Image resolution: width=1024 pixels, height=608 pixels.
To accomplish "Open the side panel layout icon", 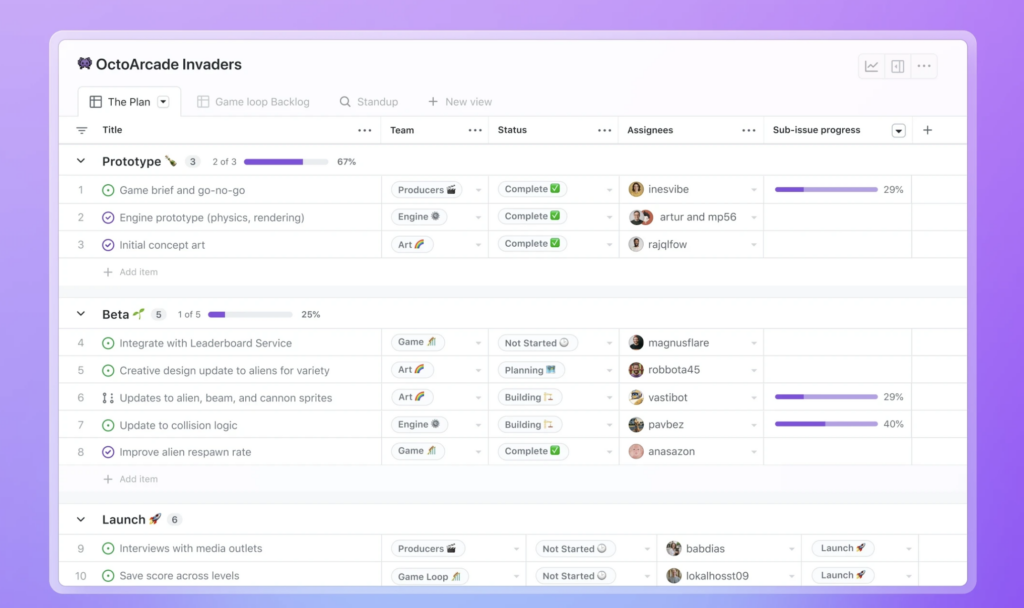I will (x=898, y=66).
